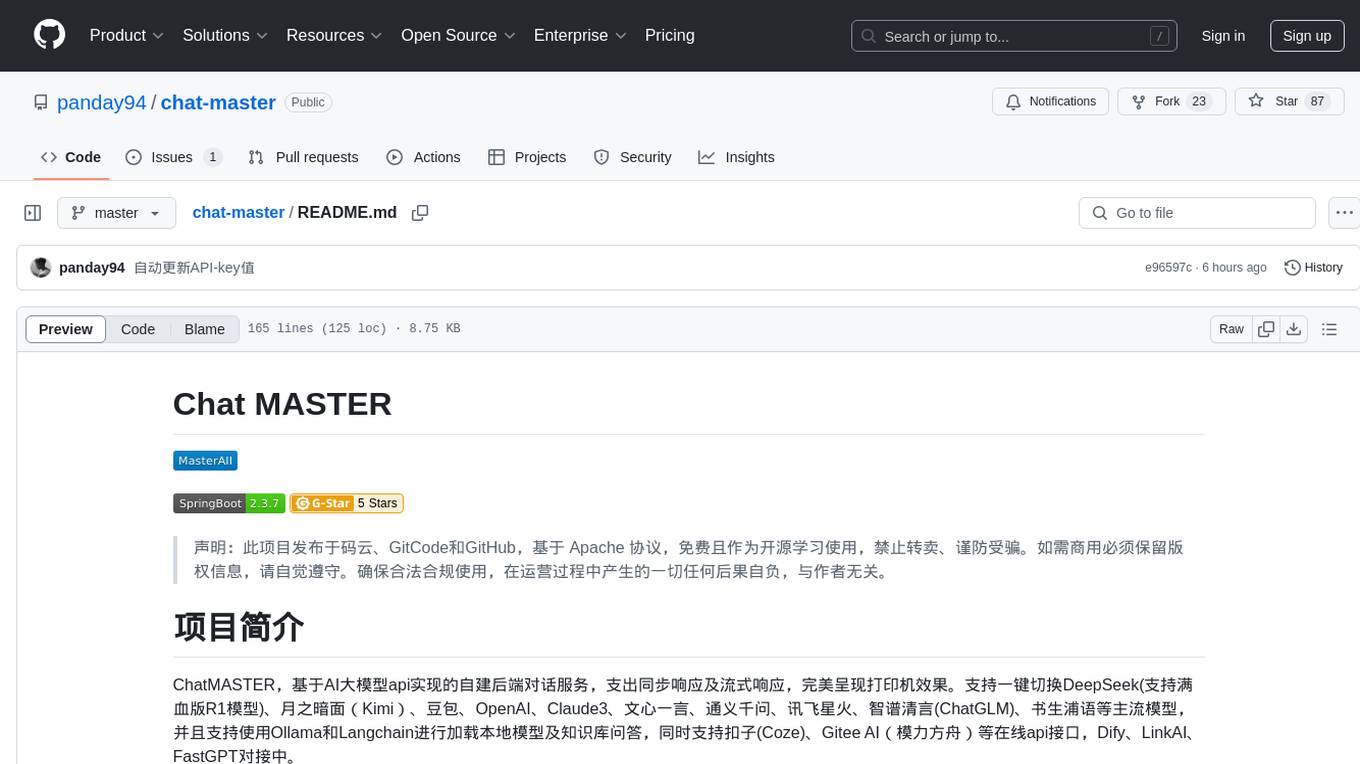Expand the Enterprise menu

tap(580, 35)
